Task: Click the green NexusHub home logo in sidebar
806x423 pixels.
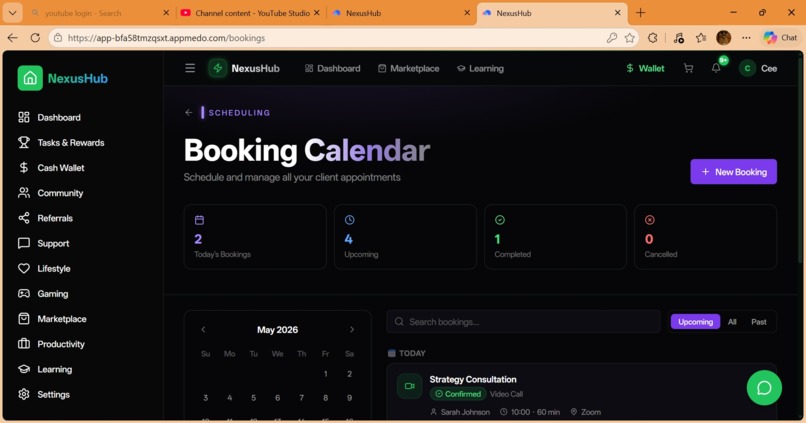Action: (x=30, y=78)
